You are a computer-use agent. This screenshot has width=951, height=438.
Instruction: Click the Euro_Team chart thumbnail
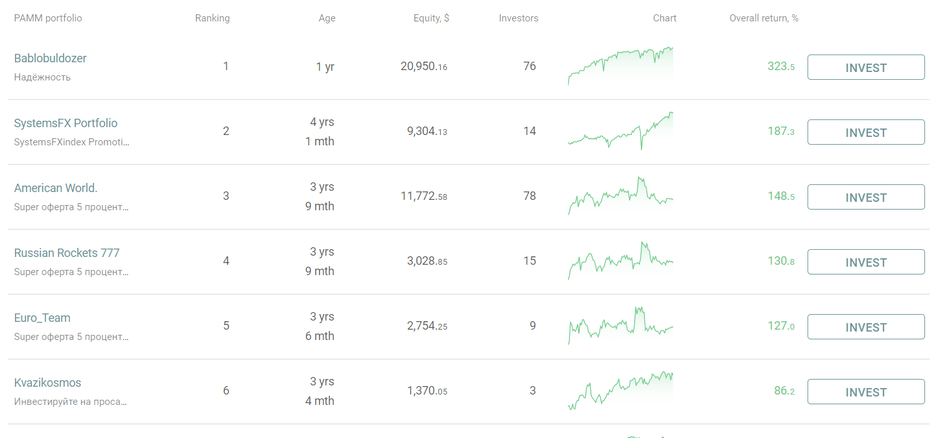click(620, 326)
